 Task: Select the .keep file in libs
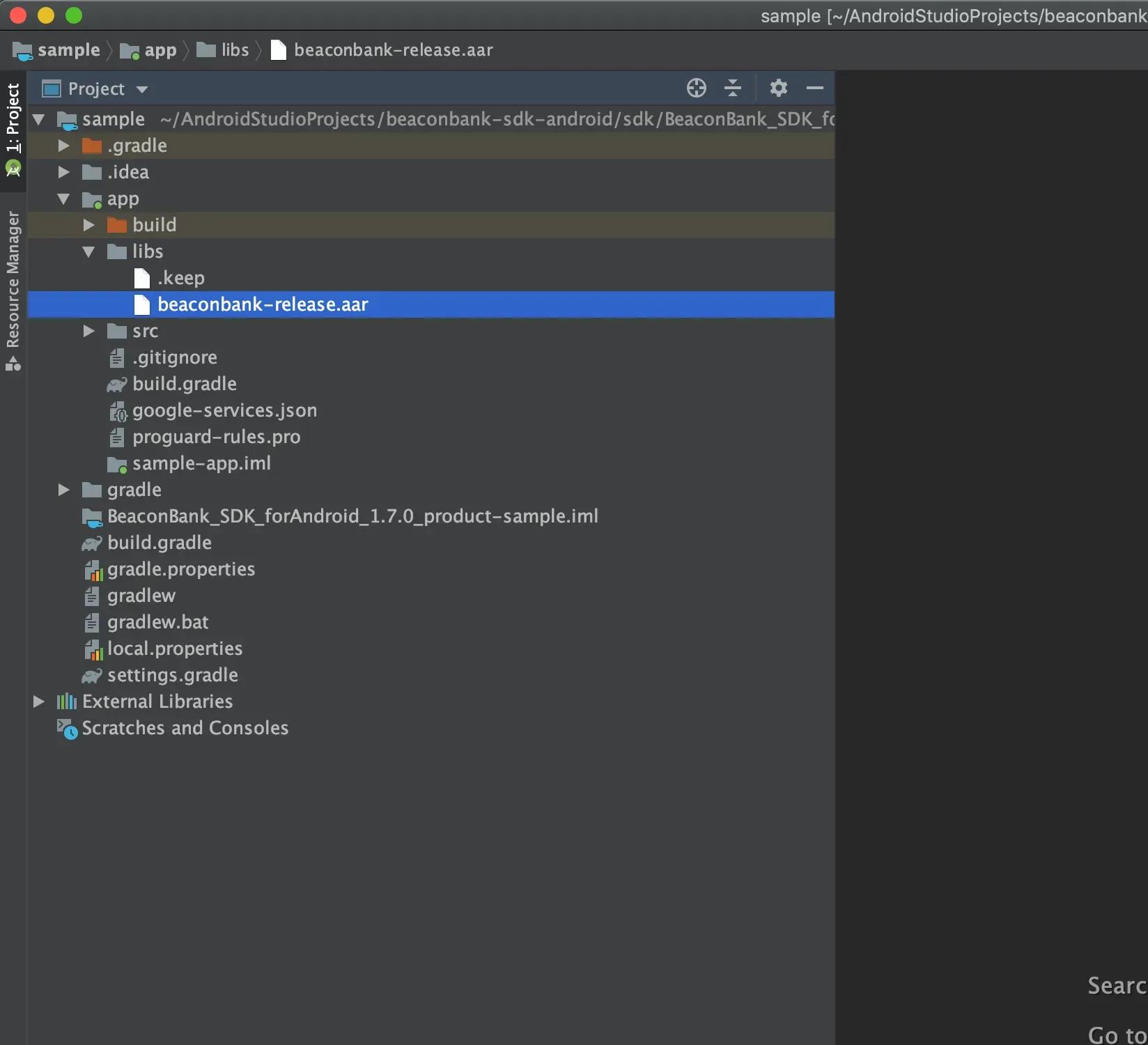pyautogui.click(x=180, y=277)
